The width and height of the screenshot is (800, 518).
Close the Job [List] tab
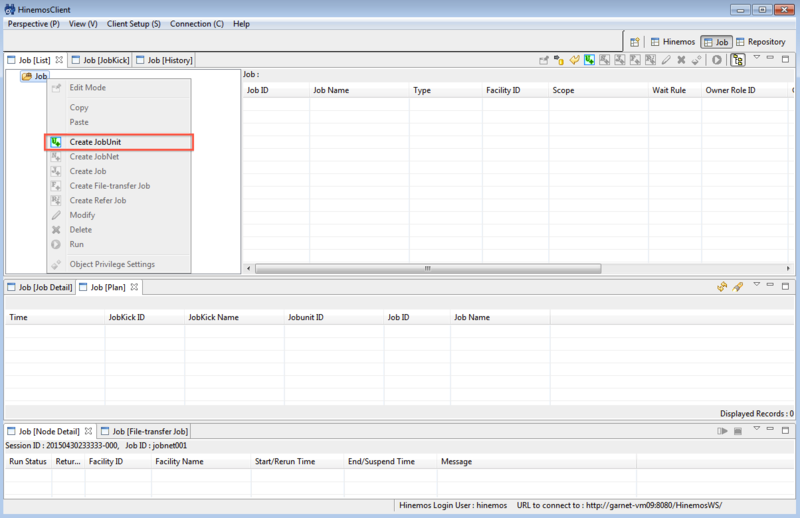59,60
